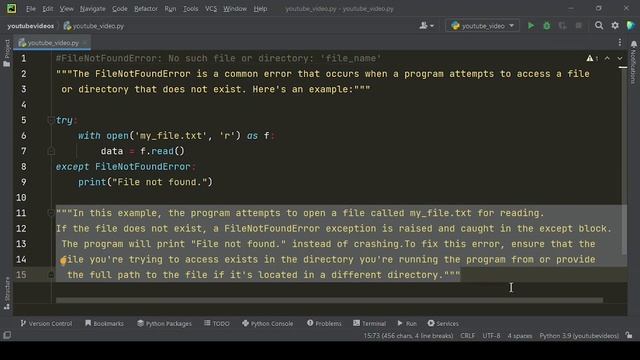Open the Notifications side panel

coord(633,61)
